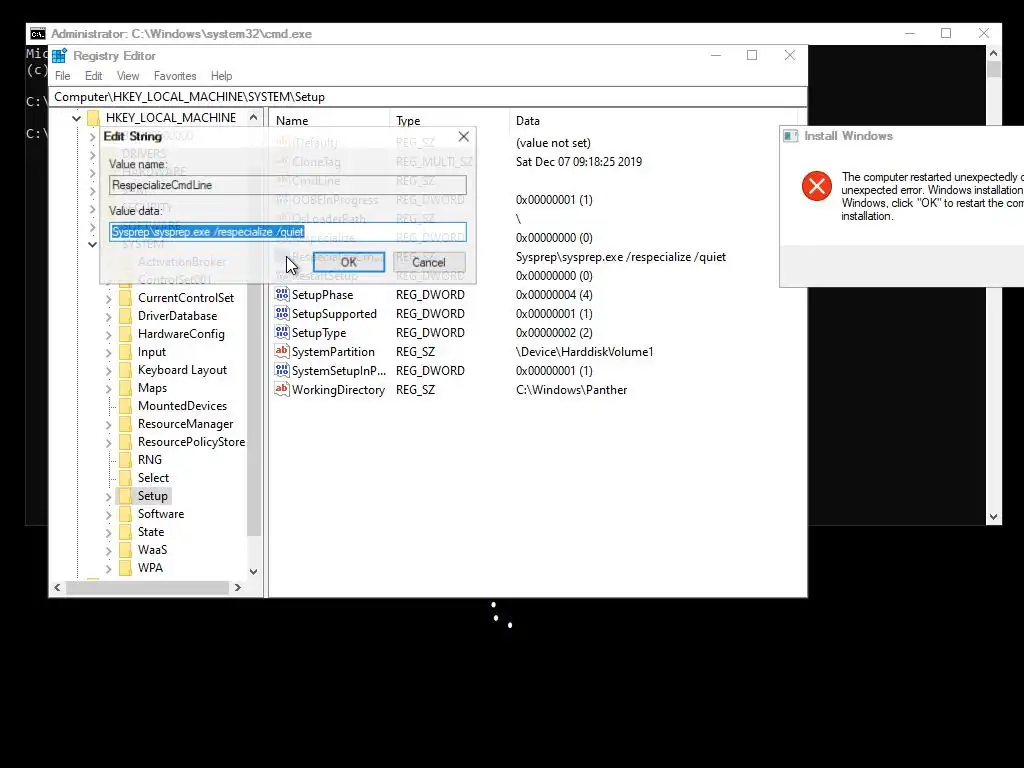Click the HardwareConfig folder icon
The image size is (1024, 768).
[125, 334]
